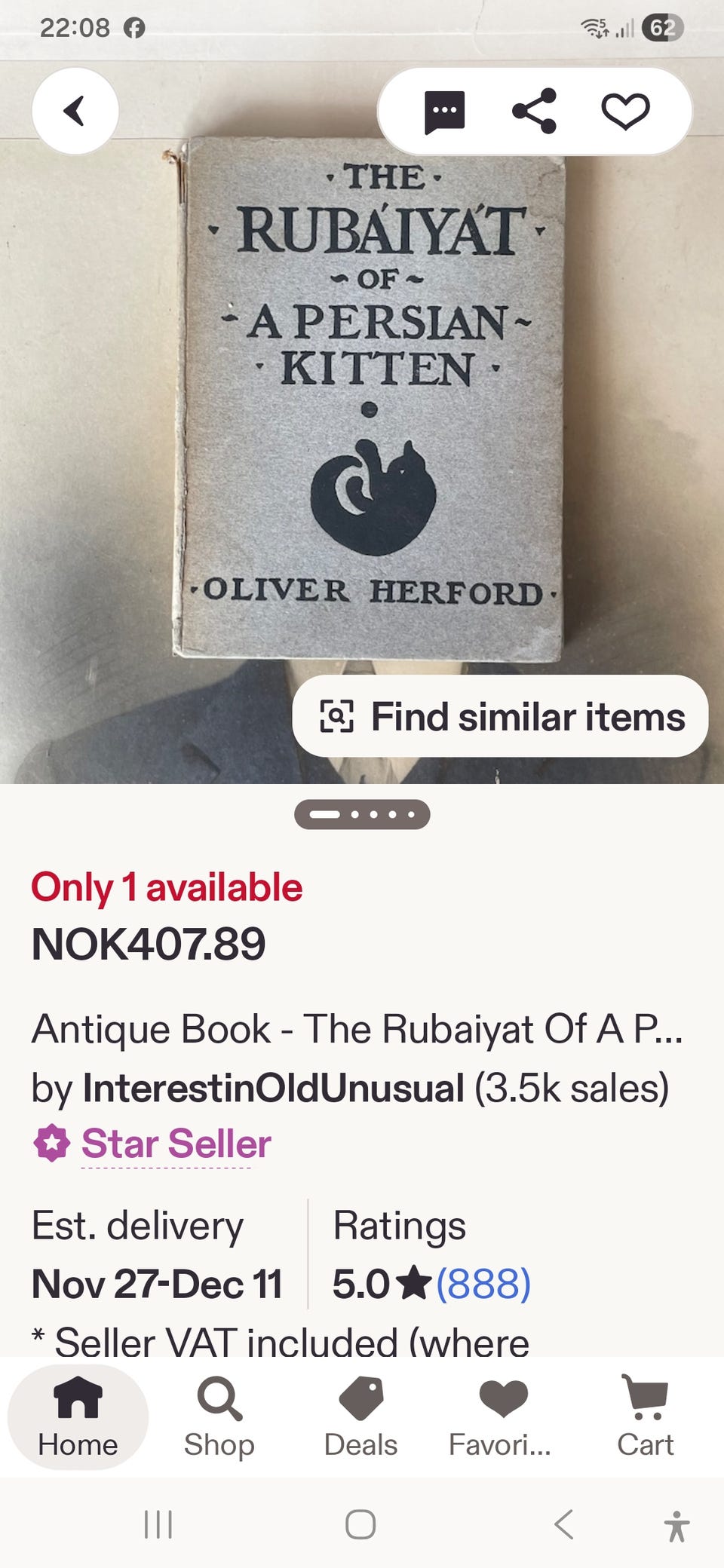Switch to the Shop search tab
Viewport: 724px width, 1568px height.
[219, 1416]
